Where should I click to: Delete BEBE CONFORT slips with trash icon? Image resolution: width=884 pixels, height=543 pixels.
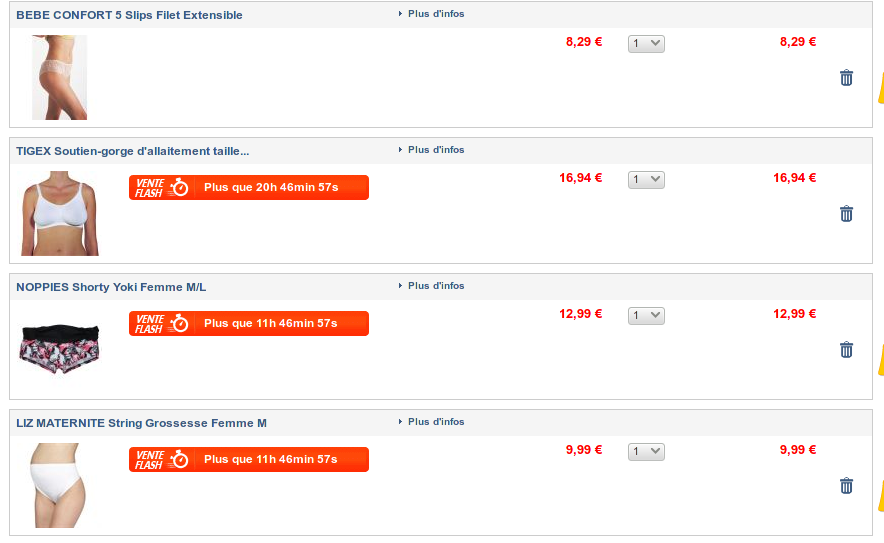tap(846, 78)
